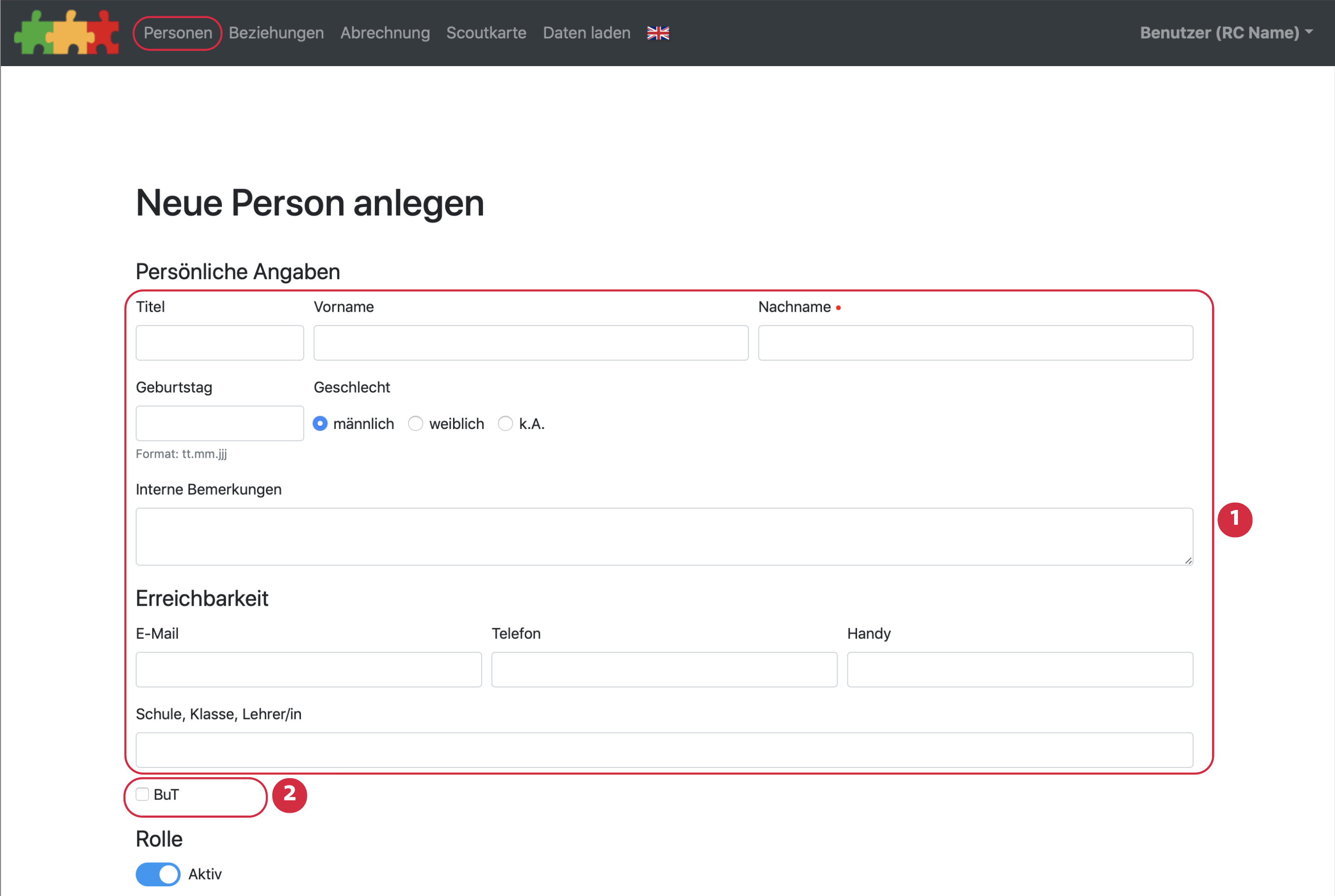Go to Beziehungen page
Screen dimensions: 1335x896
pyautogui.click(x=276, y=33)
